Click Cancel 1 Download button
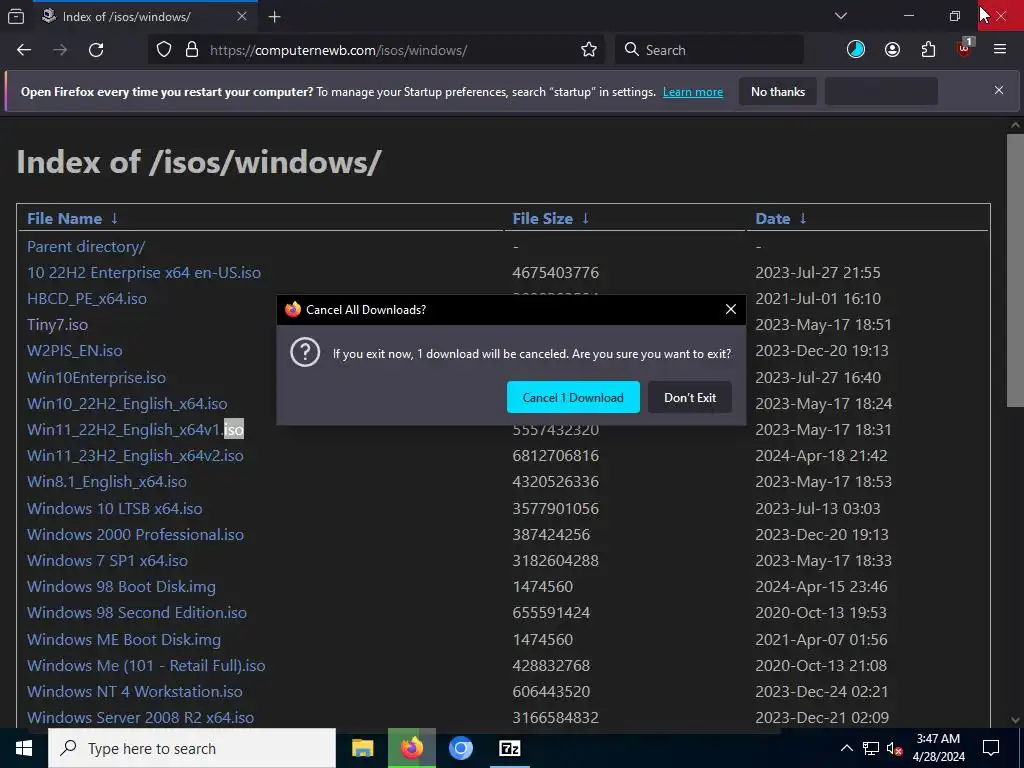1024x768 pixels. tap(573, 397)
